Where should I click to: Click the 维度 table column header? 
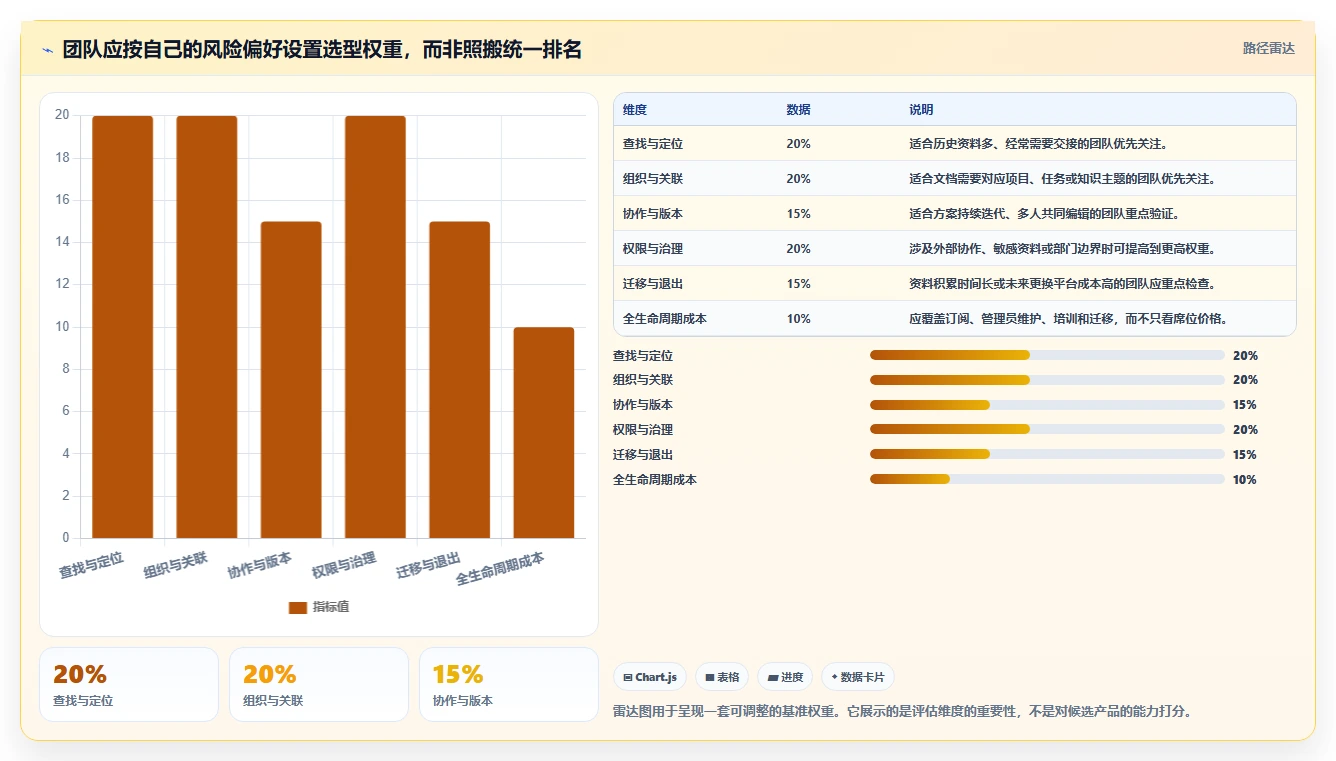click(x=635, y=110)
